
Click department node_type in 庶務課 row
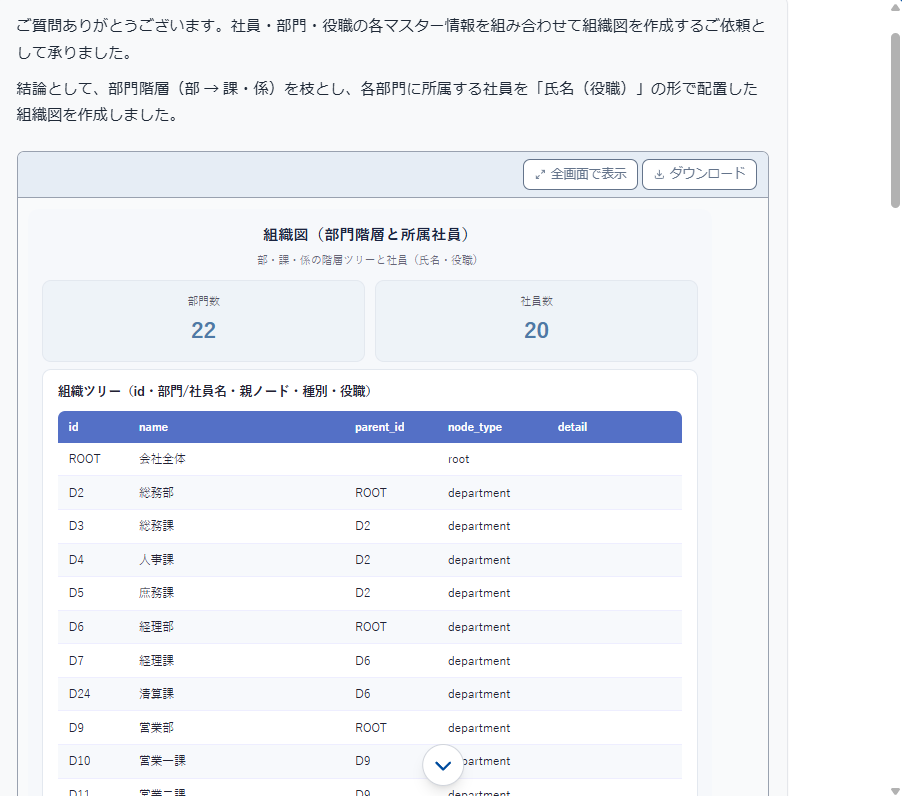pos(479,593)
